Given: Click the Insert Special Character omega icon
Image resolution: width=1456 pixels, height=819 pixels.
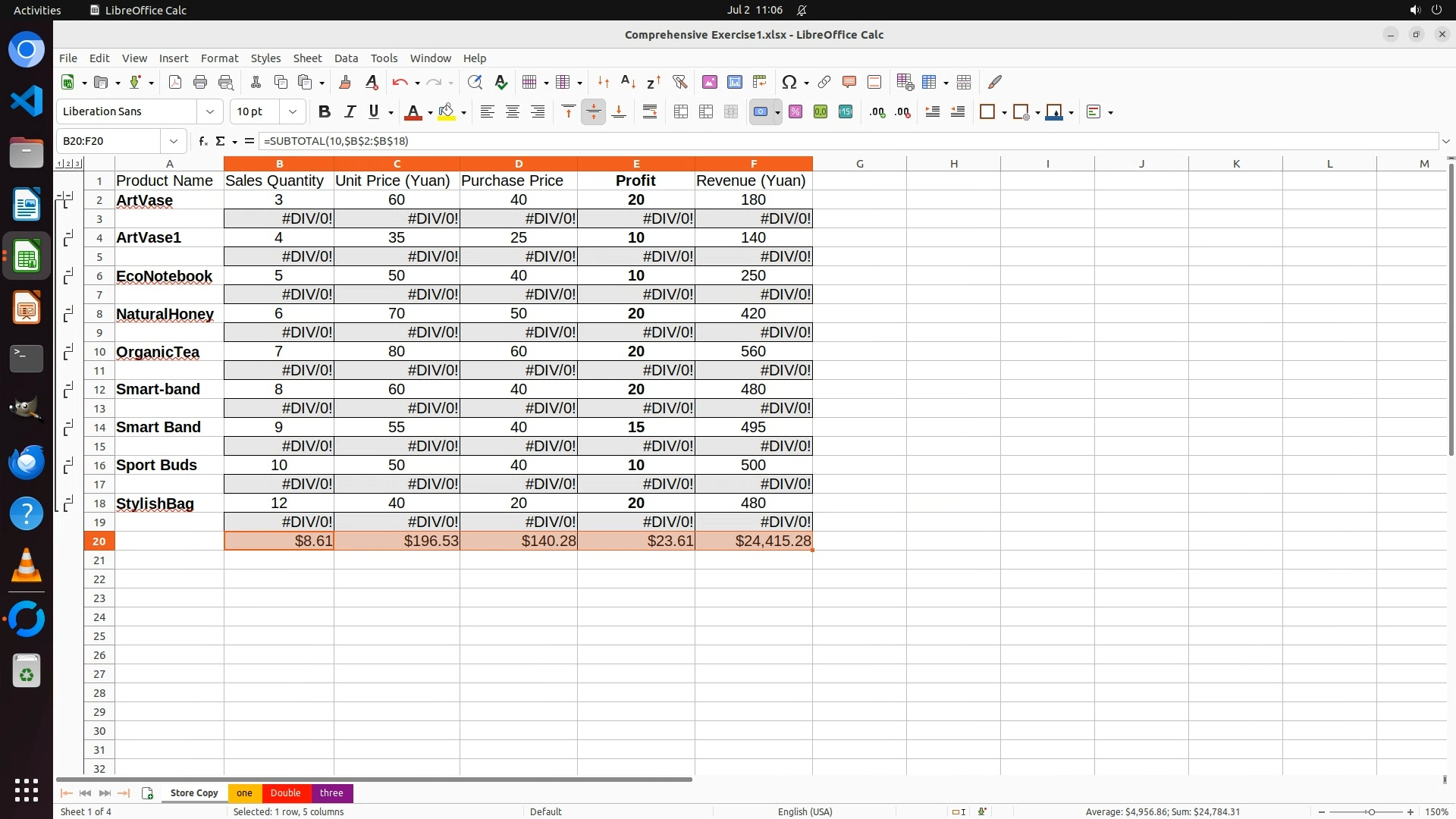Looking at the screenshot, I should click(x=789, y=82).
